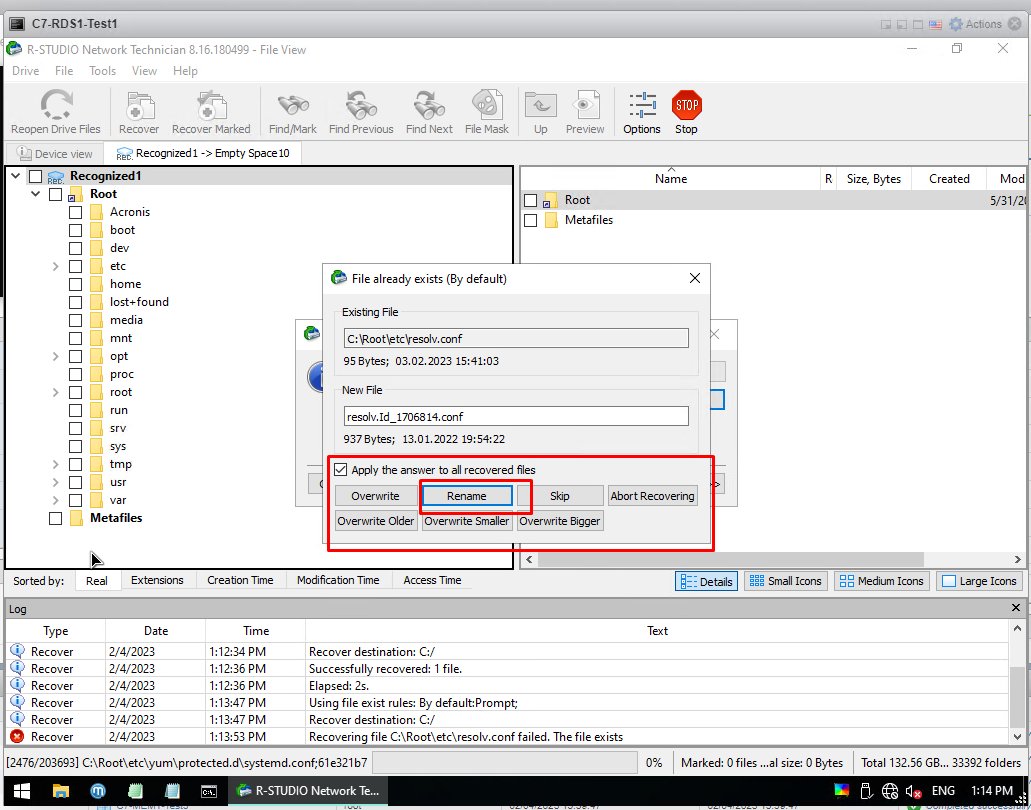Open the Tools menu

click(102, 71)
